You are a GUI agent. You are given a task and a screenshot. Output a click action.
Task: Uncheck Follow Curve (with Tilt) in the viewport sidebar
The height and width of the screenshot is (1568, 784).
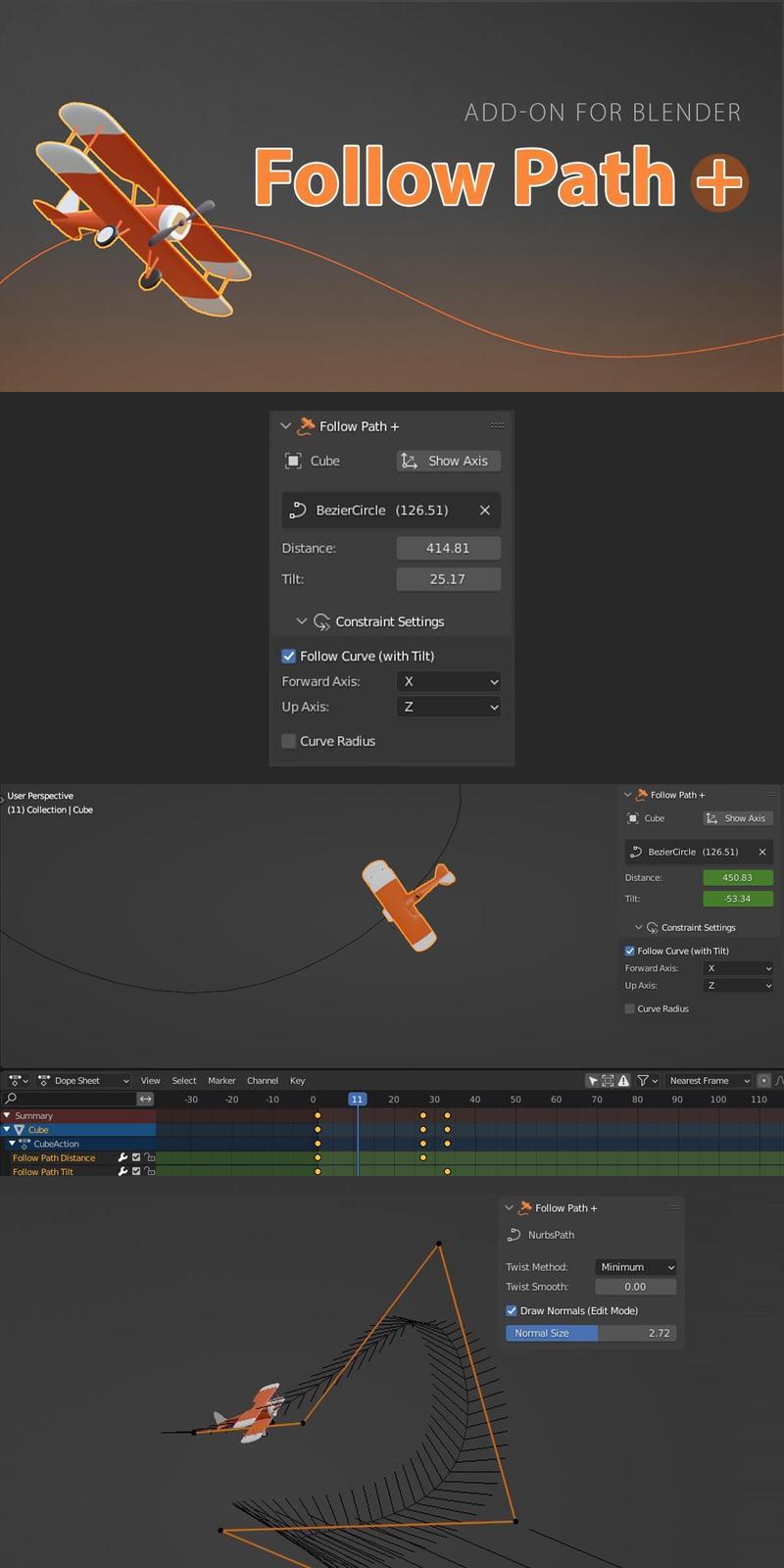click(630, 951)
